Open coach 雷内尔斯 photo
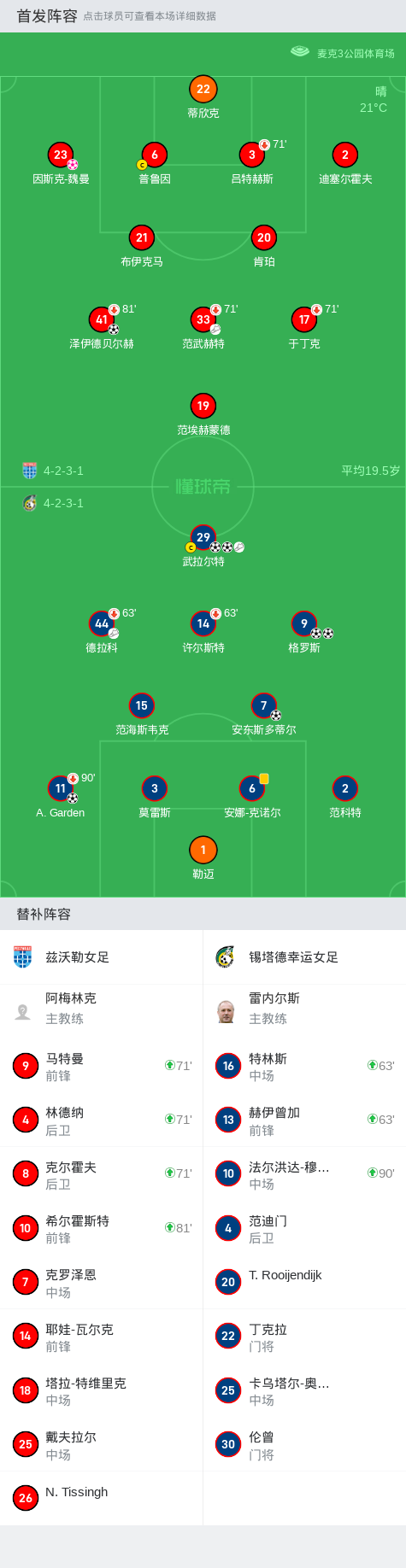This screenshot has width=406, height=1568. click(226, 1011)
